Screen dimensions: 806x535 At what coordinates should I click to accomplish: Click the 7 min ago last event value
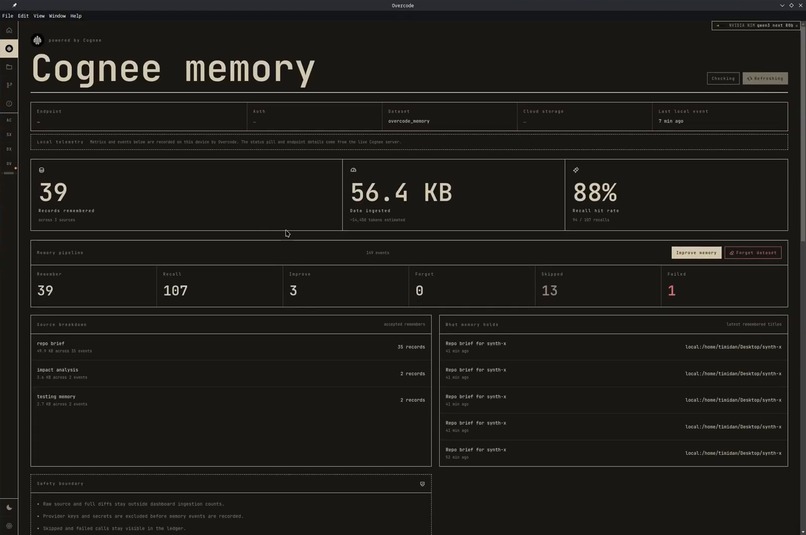[x=671, y=121]
